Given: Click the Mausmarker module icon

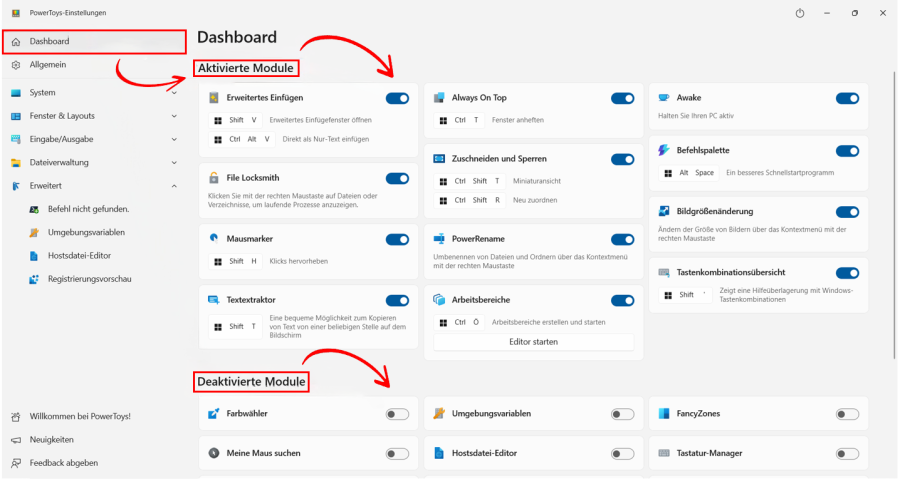Looking at the screenshot, I should [x=214, y=239].
